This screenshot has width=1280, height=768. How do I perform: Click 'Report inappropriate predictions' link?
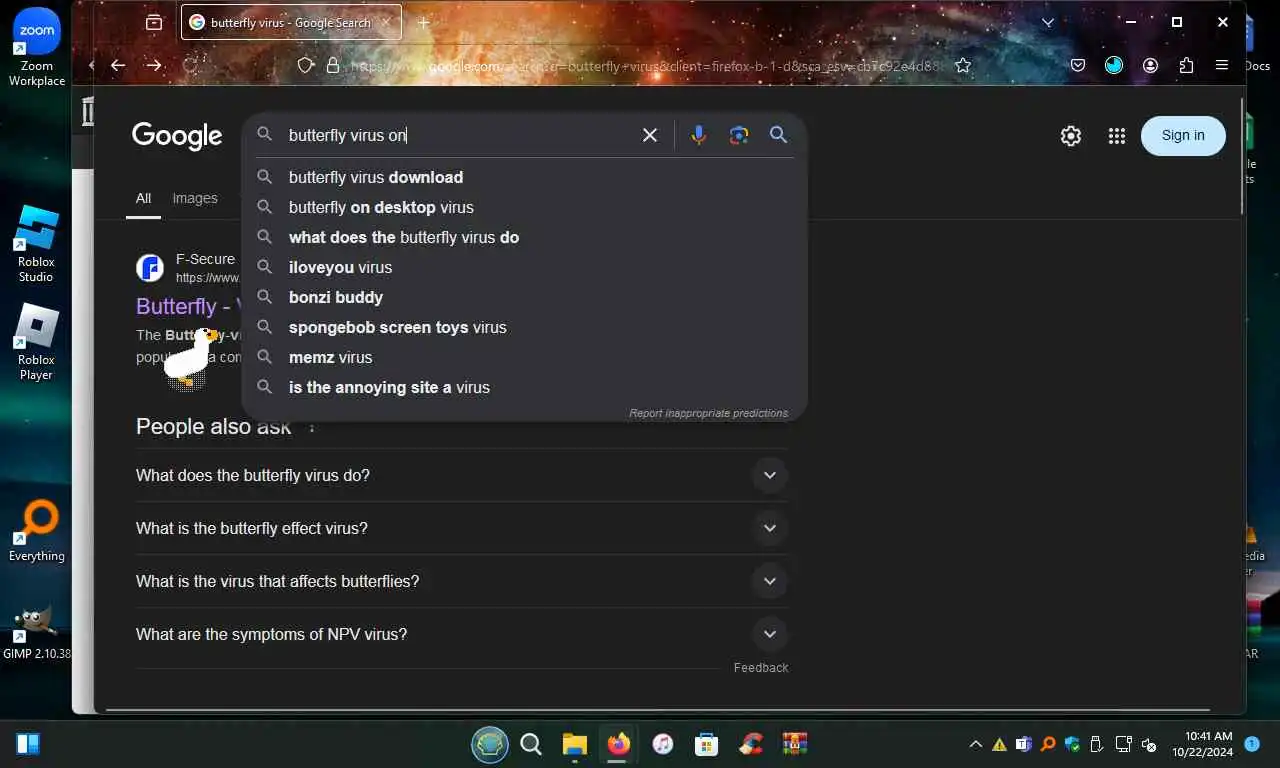[708, 413]
